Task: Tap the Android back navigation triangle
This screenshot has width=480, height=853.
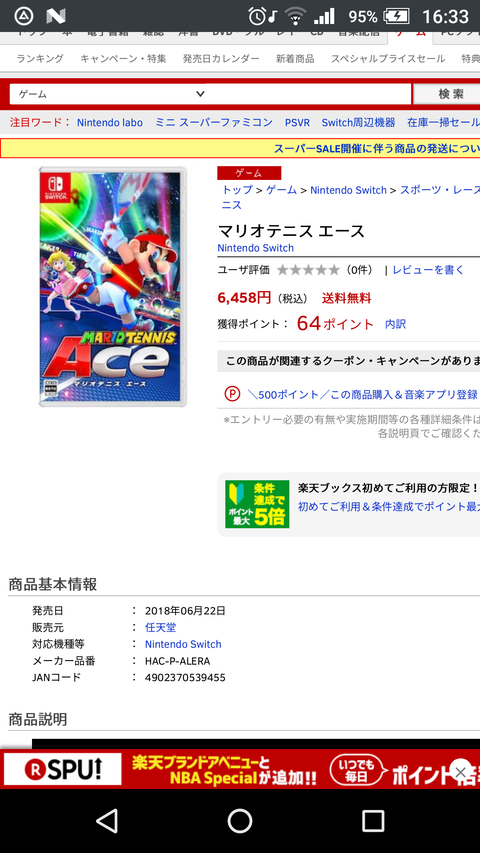Action: coord(107,821)
